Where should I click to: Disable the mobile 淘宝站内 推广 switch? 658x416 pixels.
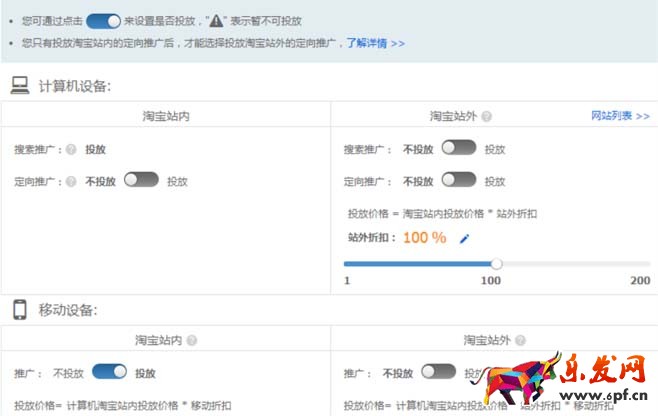pos(109,372)
